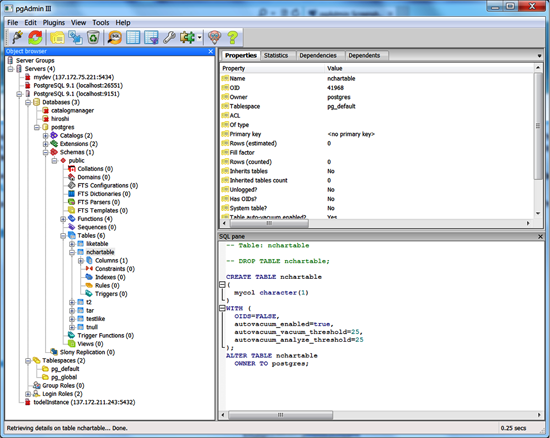
Task: Click the properties vertical scrollbar thumb
Action: point(538,126)
